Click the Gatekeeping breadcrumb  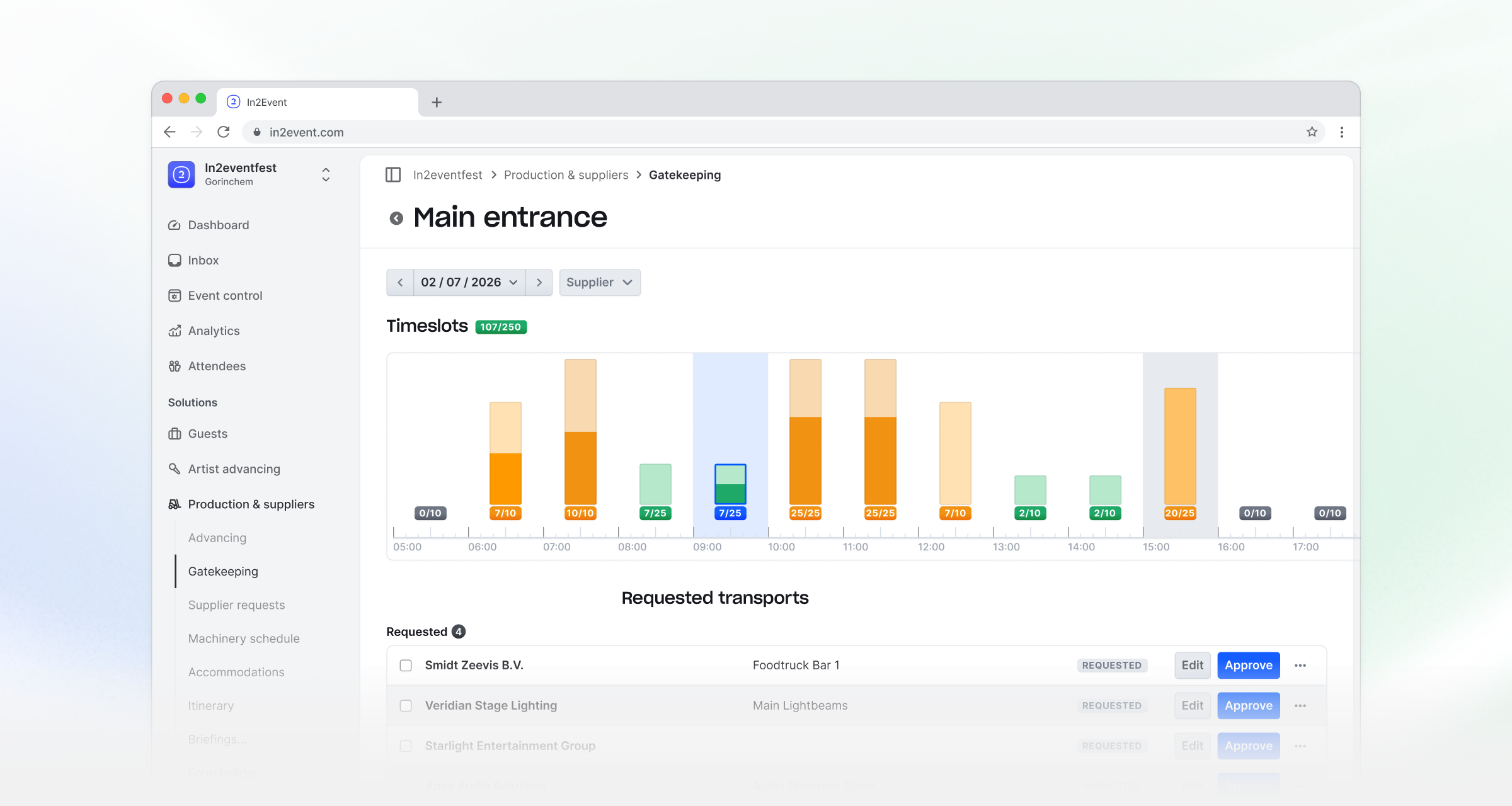click(685, 175)
